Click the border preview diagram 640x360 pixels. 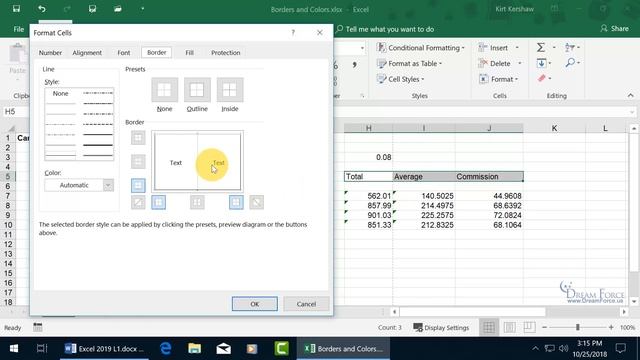point(198,162)
